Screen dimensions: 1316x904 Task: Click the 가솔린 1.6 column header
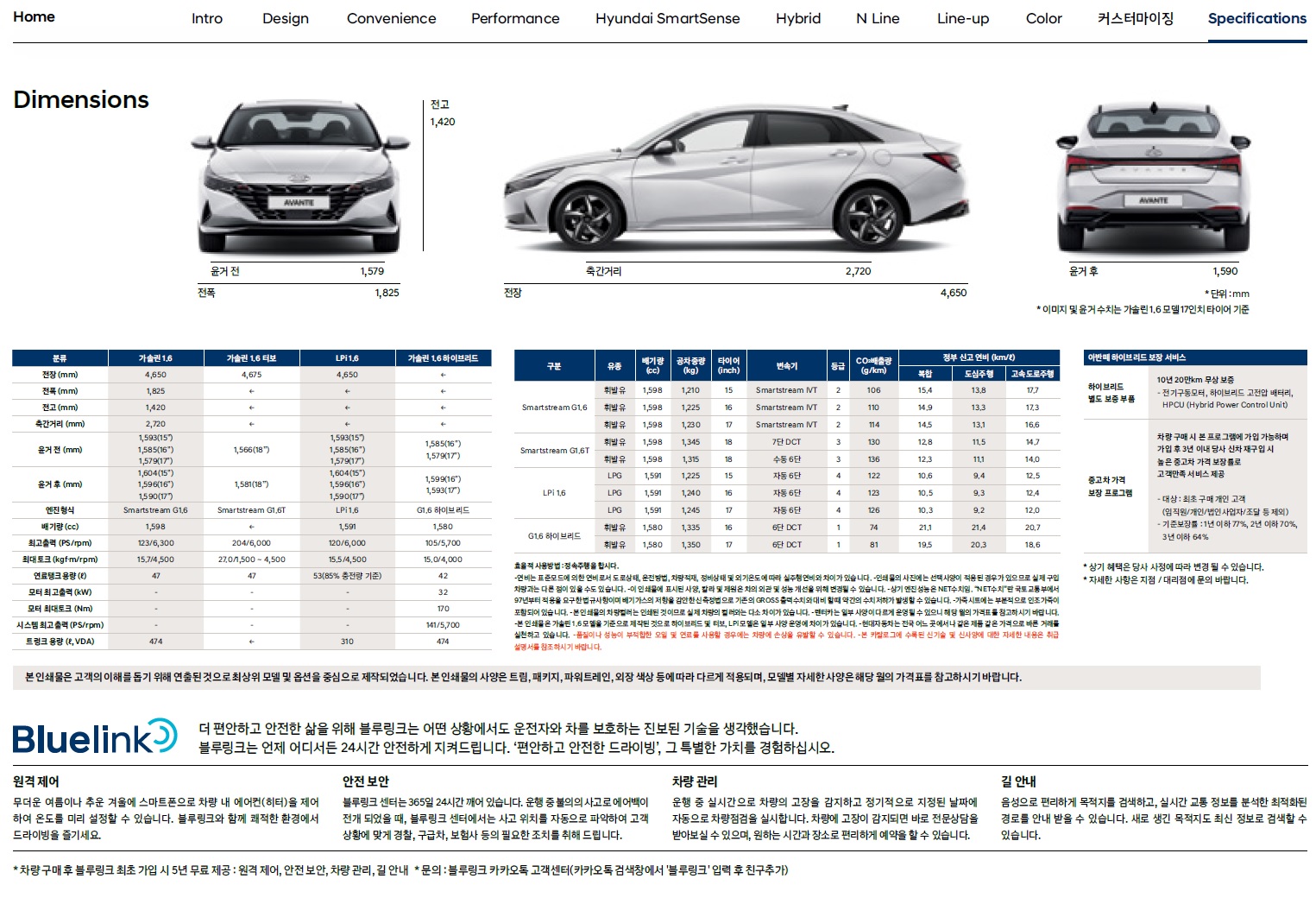tap(155, 358)
